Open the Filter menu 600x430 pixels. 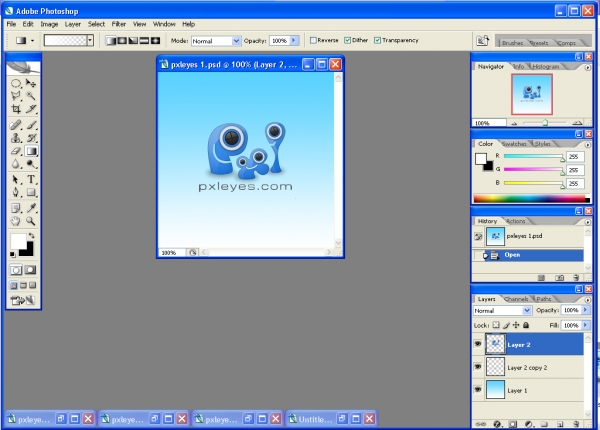(x=119, y=24)
